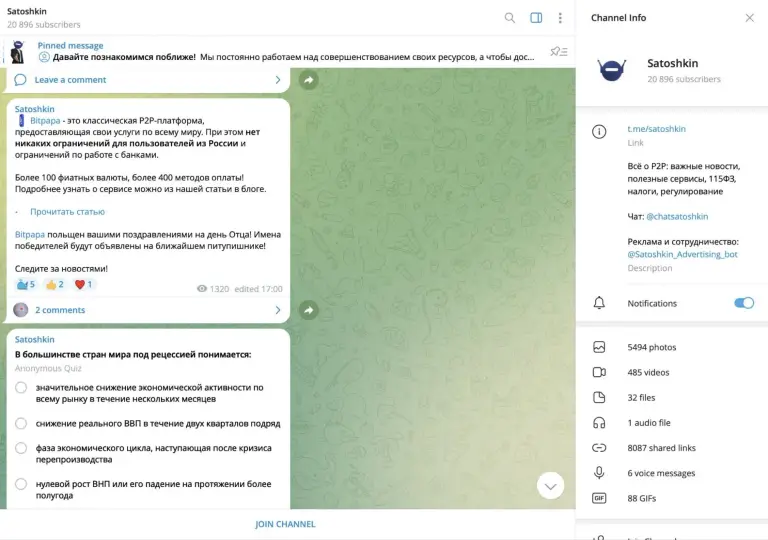
Task: Expand Leave a comment chevron
Action: pos(278,79)
